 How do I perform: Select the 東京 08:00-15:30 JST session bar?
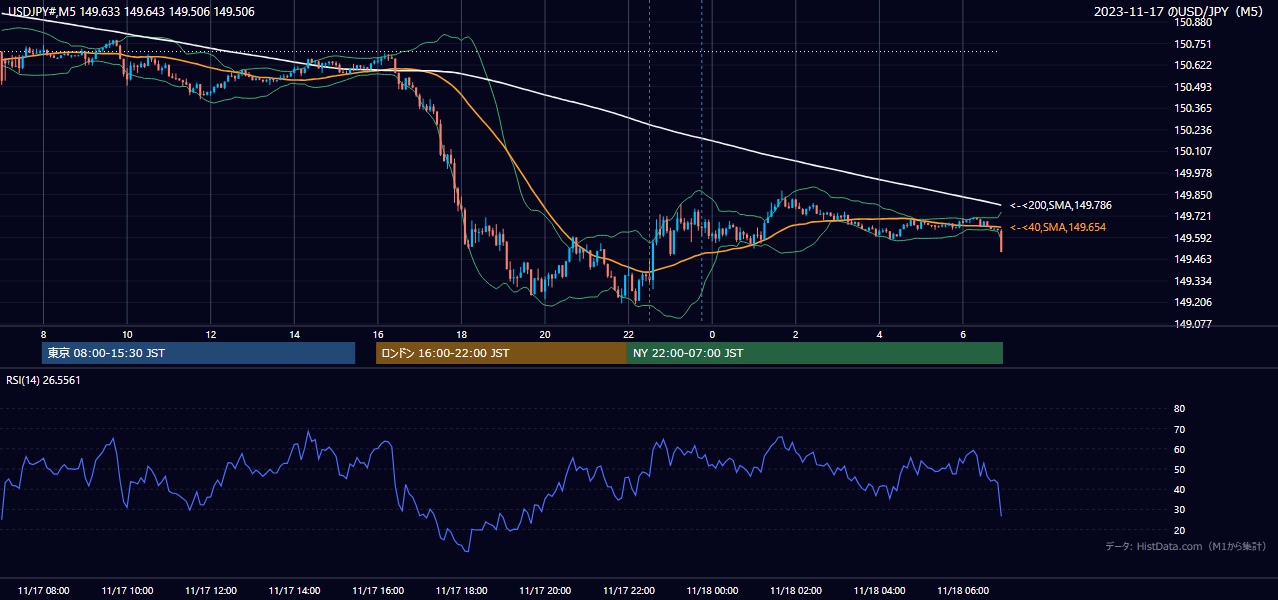click(199, 353)
